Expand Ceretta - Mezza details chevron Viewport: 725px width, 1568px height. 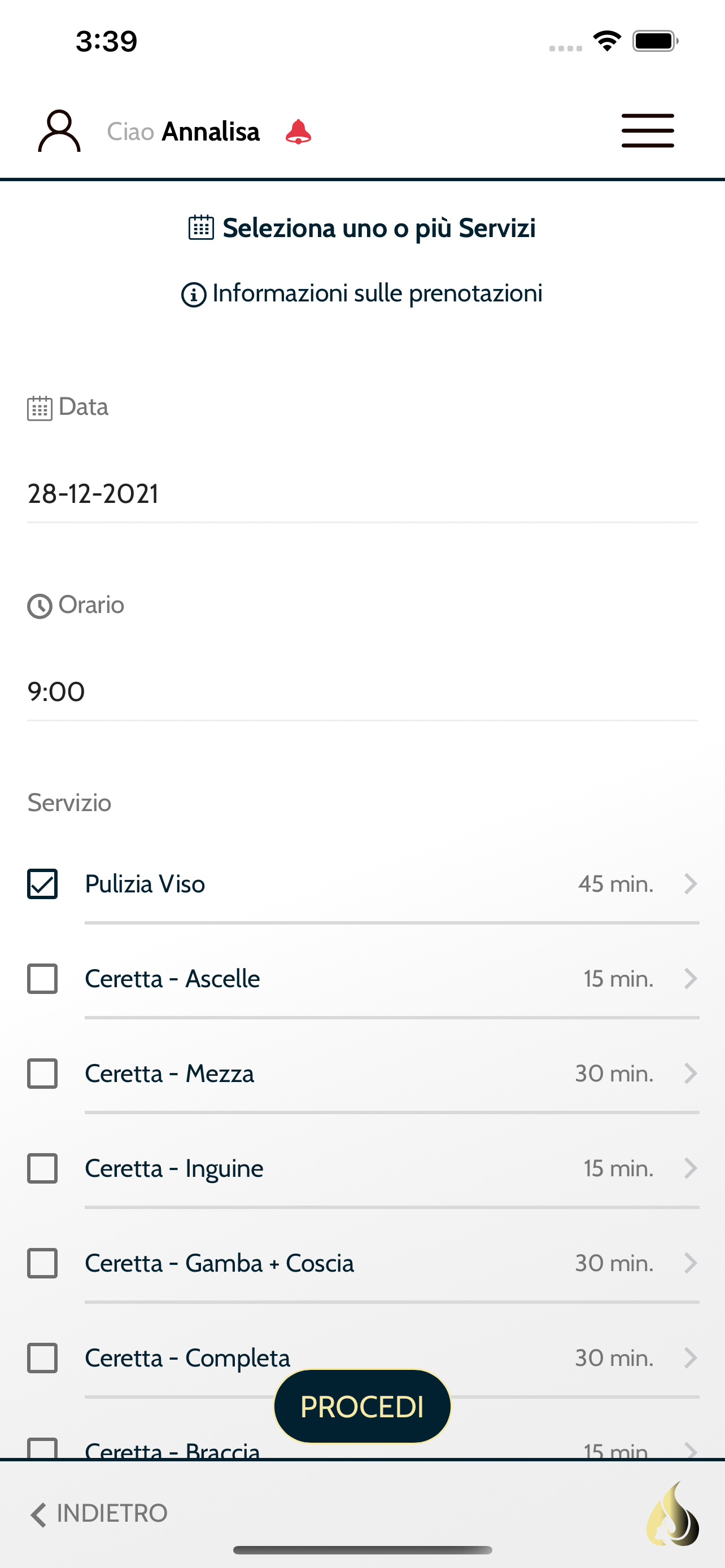pyautogui.click(x=689, y=1073)
